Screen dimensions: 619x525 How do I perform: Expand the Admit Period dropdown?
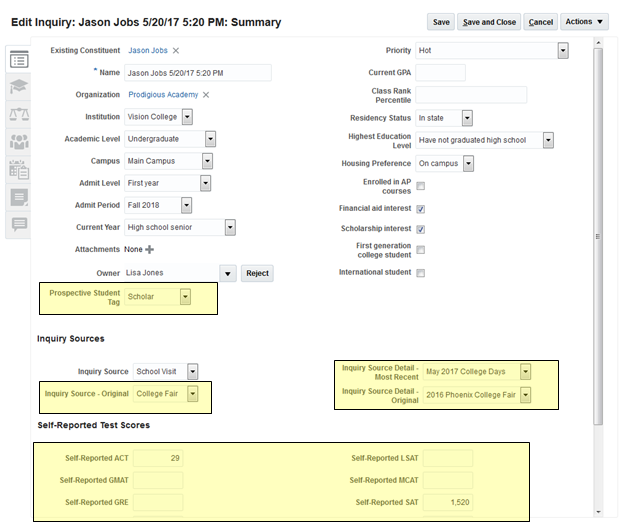(x=186, y=205)
